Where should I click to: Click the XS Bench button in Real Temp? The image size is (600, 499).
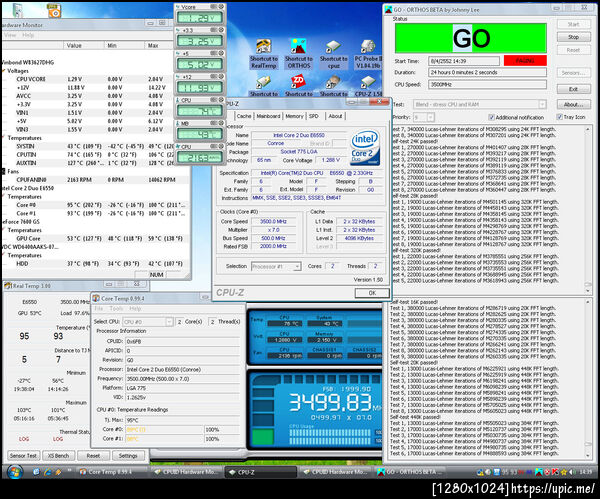pos(58,456)
